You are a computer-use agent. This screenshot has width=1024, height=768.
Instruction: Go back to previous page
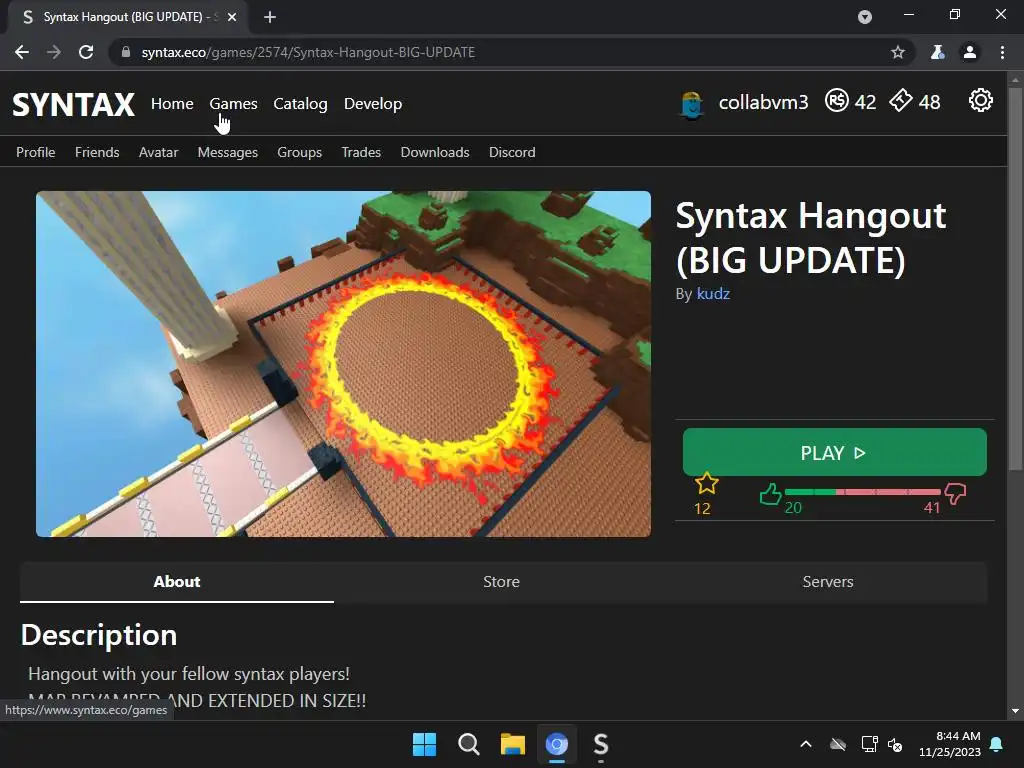22,52
